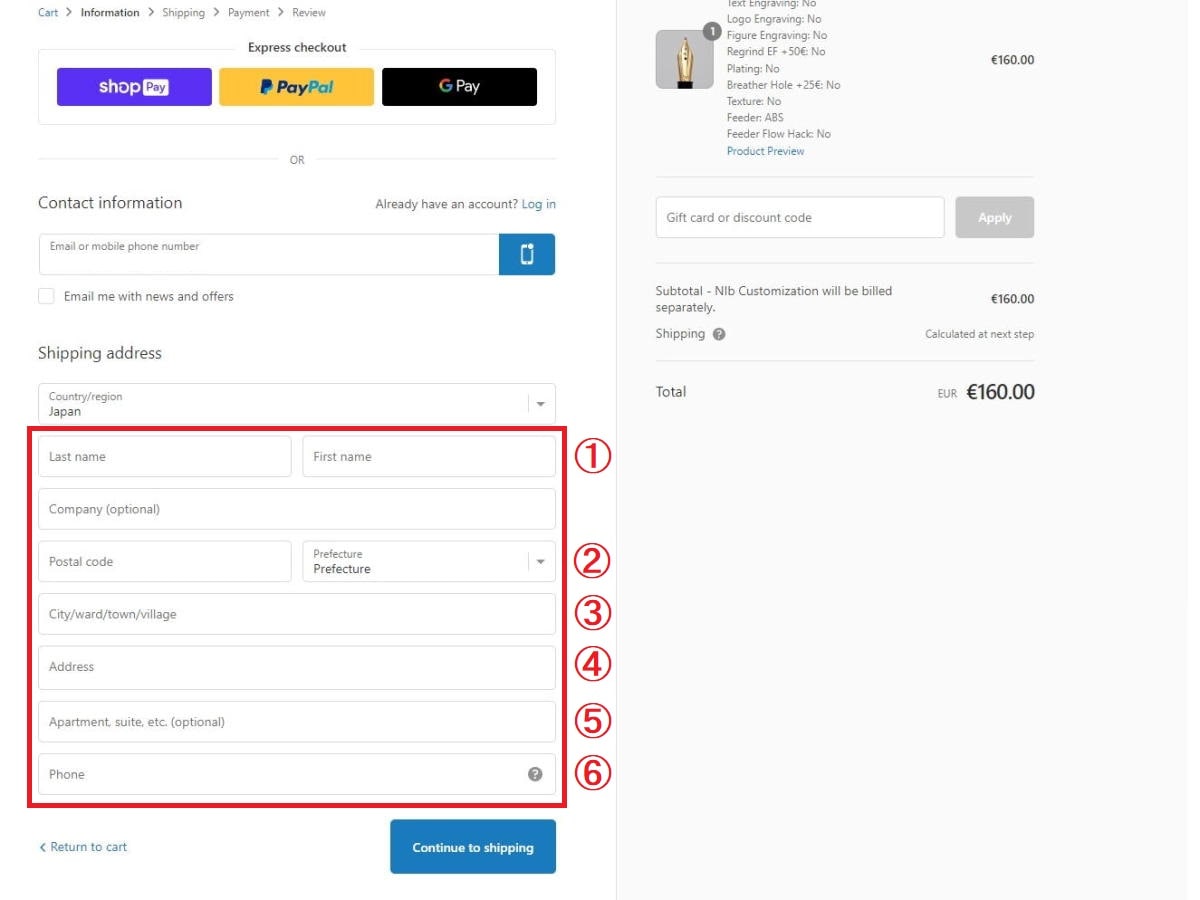Click the Shipping help question mark icon
This screenshot has width=1200, height=900.
(719, 334)
